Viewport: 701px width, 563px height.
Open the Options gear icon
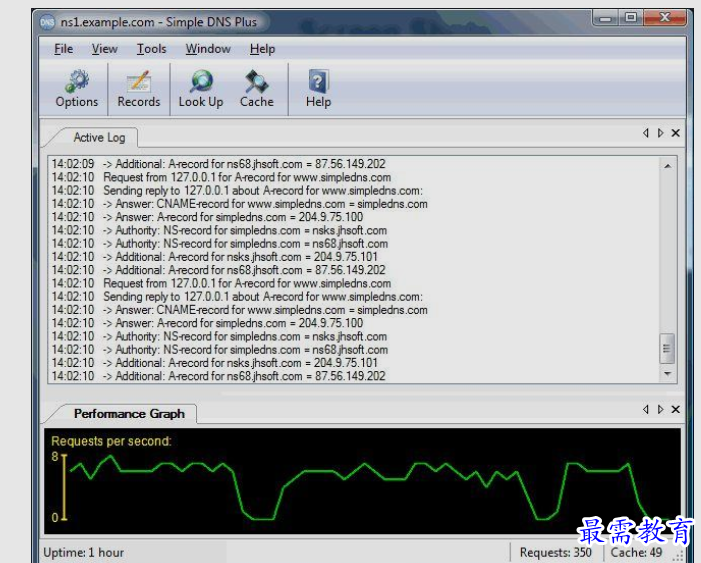point(77,81)
